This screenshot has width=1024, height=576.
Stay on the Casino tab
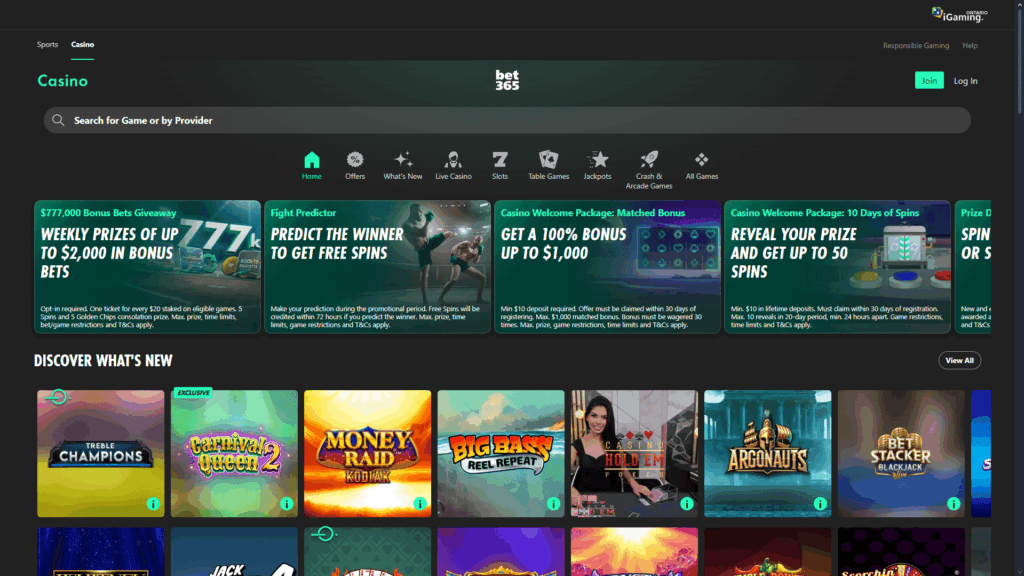[82, 44]
